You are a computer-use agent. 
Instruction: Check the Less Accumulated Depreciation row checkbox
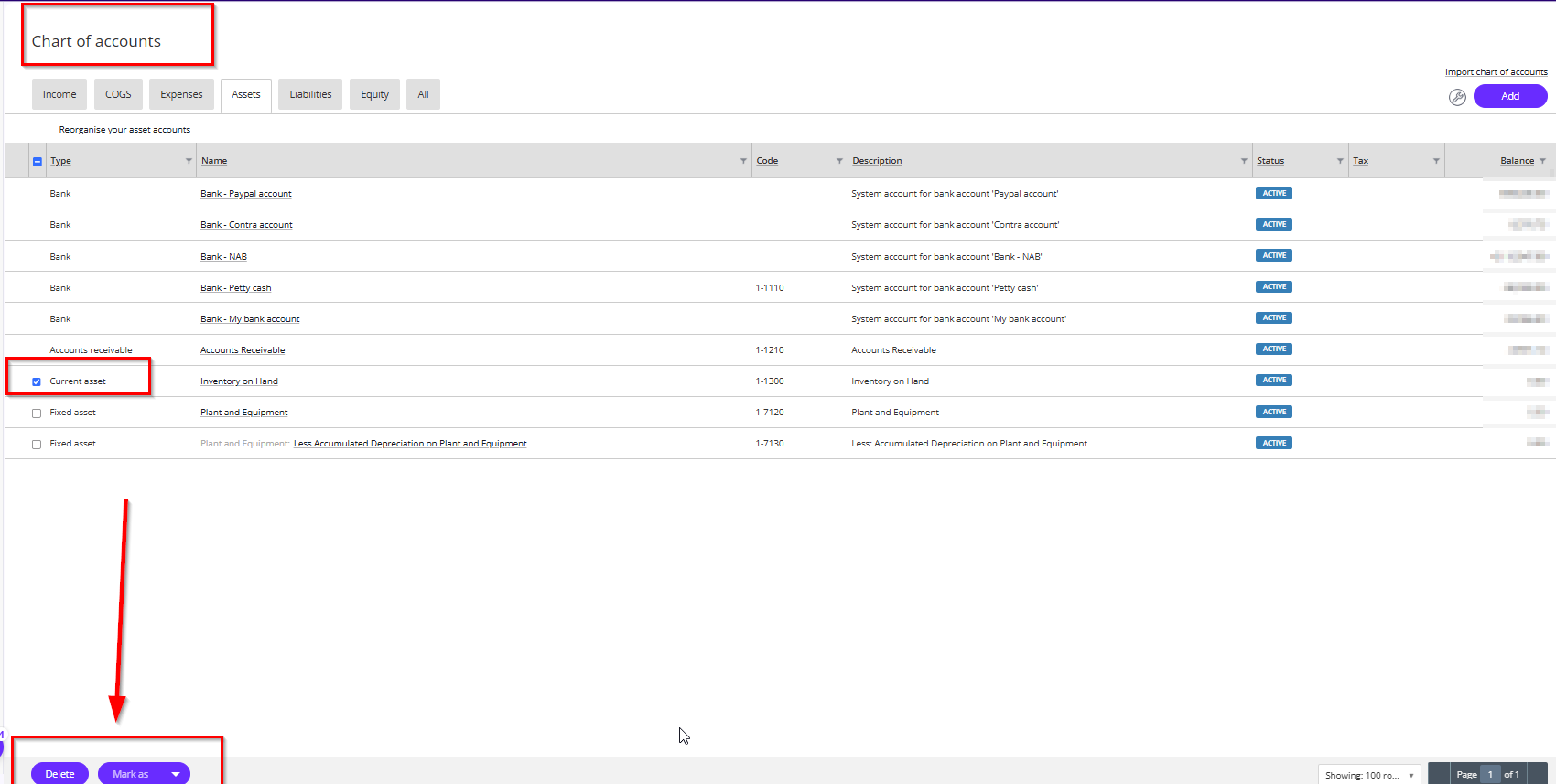37,445
